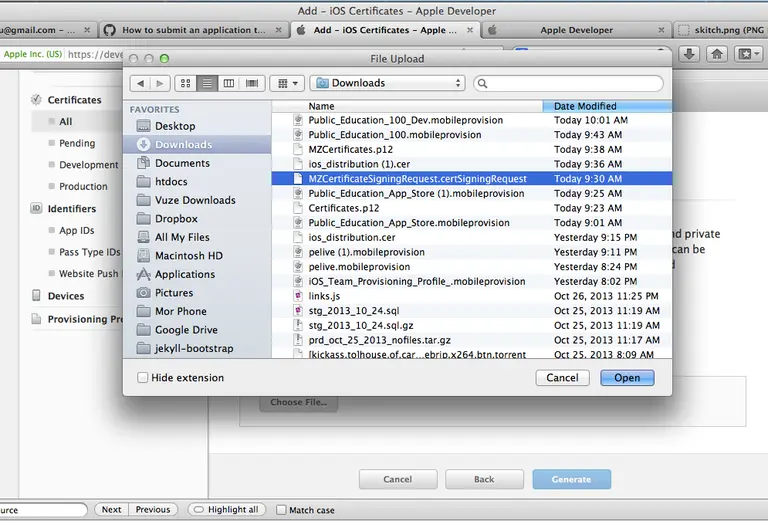Switch to list view in File Upload
Viewport: 768px width, 521px height.
pyautogui.click(x=207, y=83)
